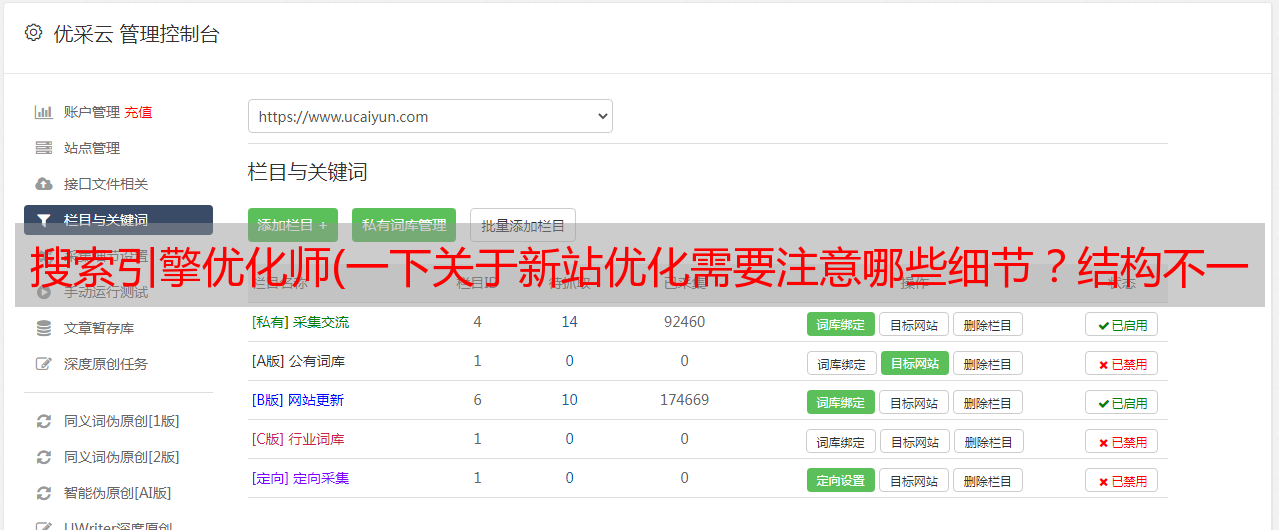Open the [B版] 网站更新 column link
1279x530 pixels.
(298, 400)
